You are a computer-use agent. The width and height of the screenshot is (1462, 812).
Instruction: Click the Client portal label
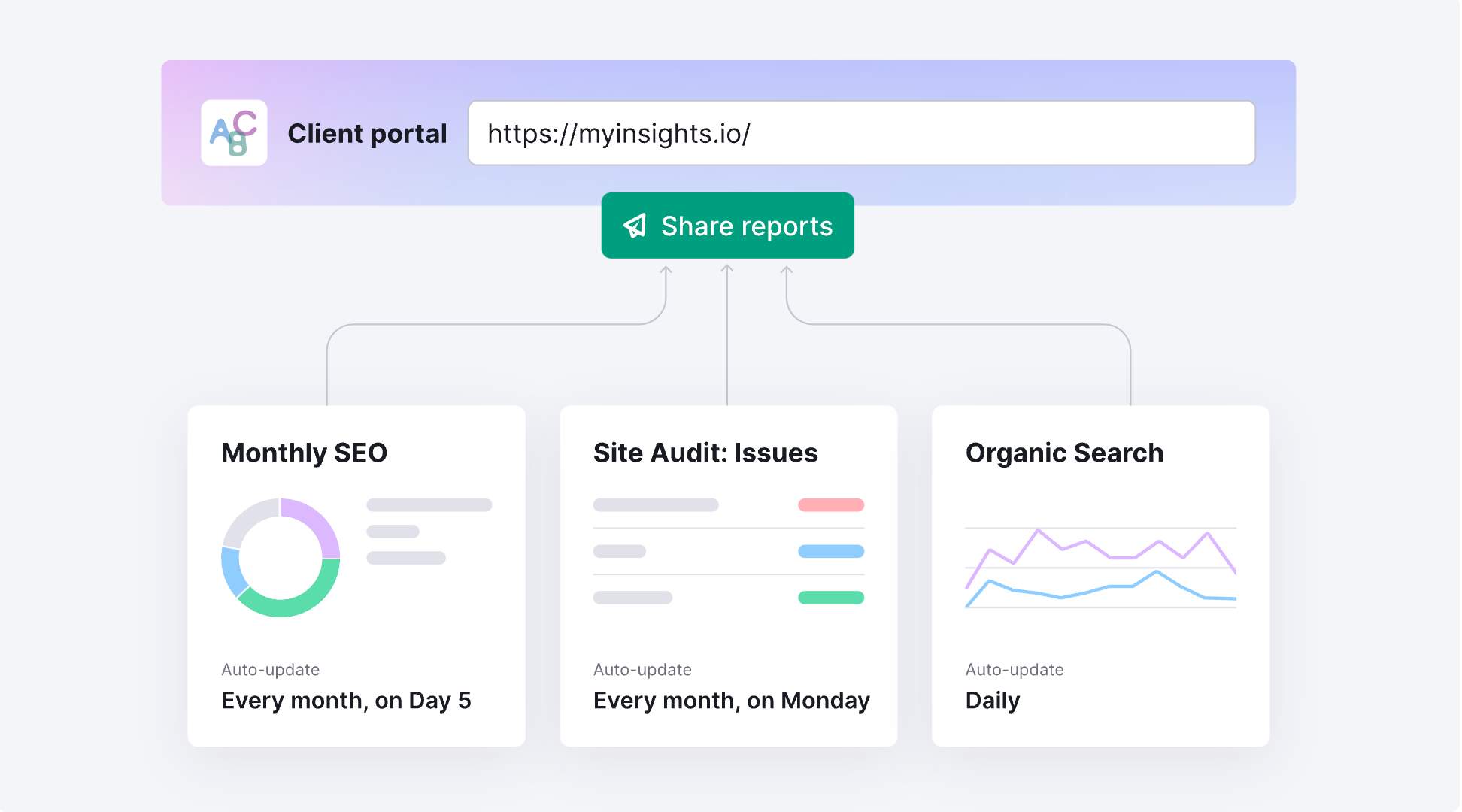tap(367, 133)
